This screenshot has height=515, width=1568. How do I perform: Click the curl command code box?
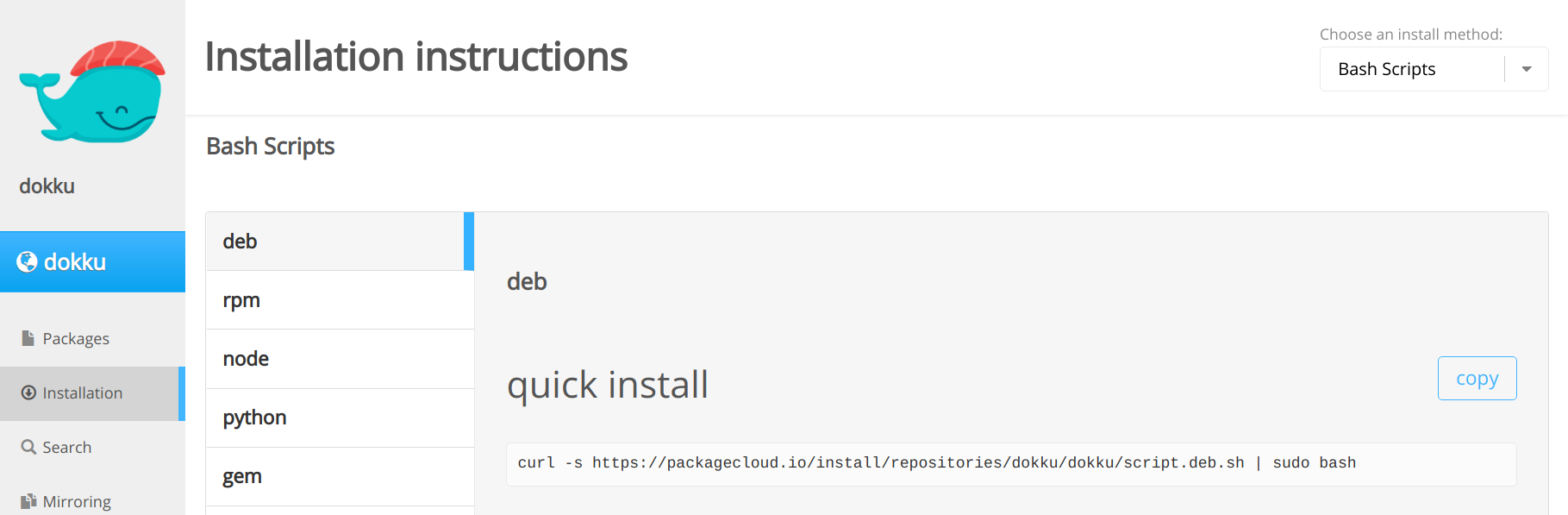pos(1011,464)
